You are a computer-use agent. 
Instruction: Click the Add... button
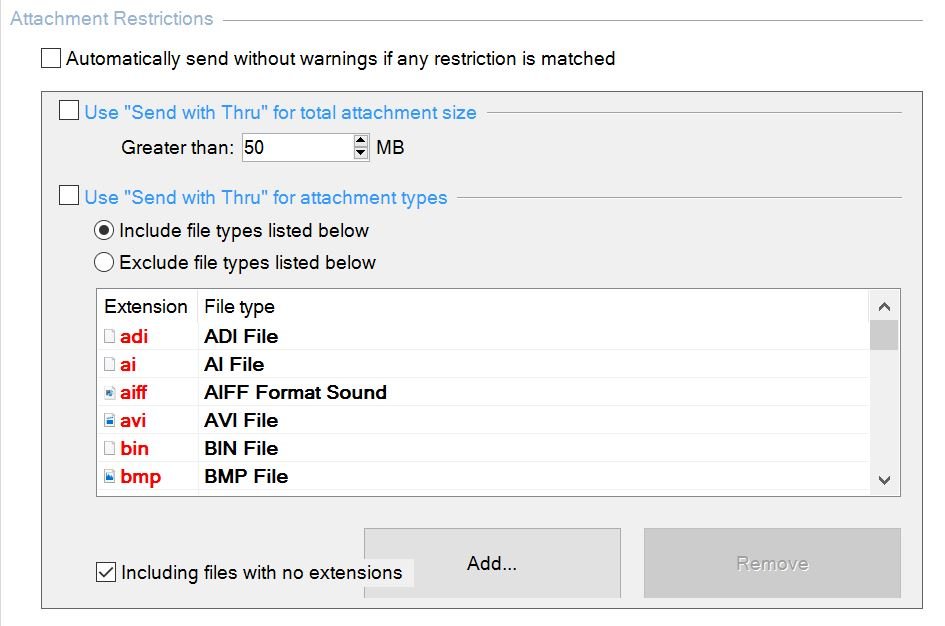(492, 563)
